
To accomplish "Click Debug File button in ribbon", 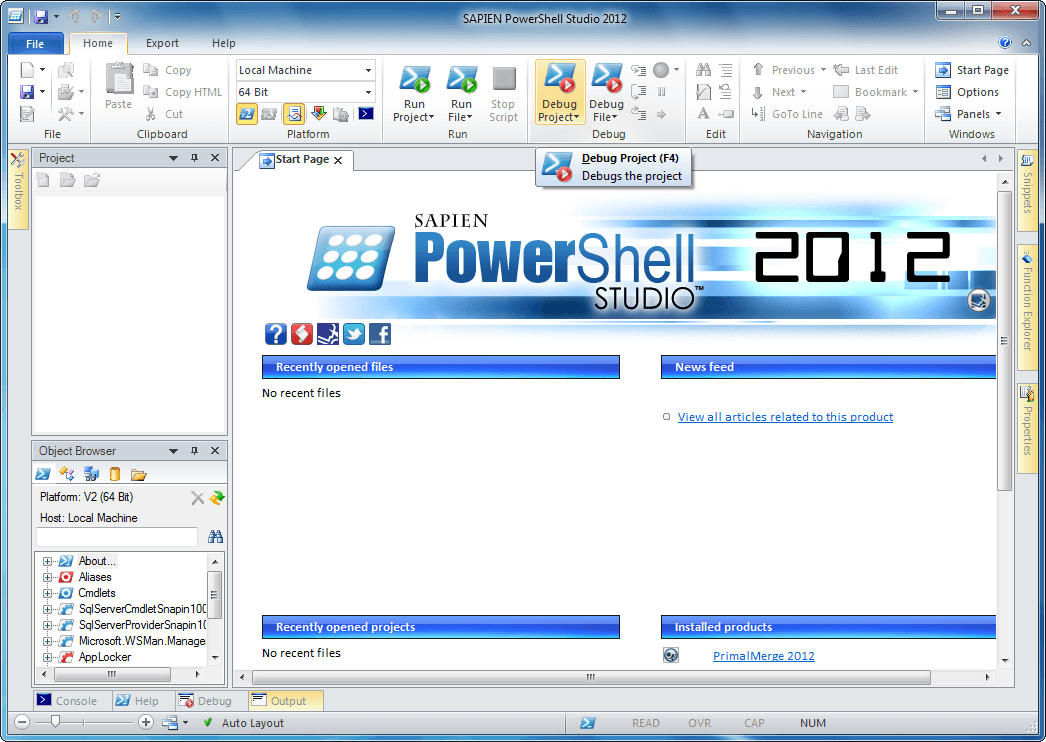I will click(x=606, y=93).
